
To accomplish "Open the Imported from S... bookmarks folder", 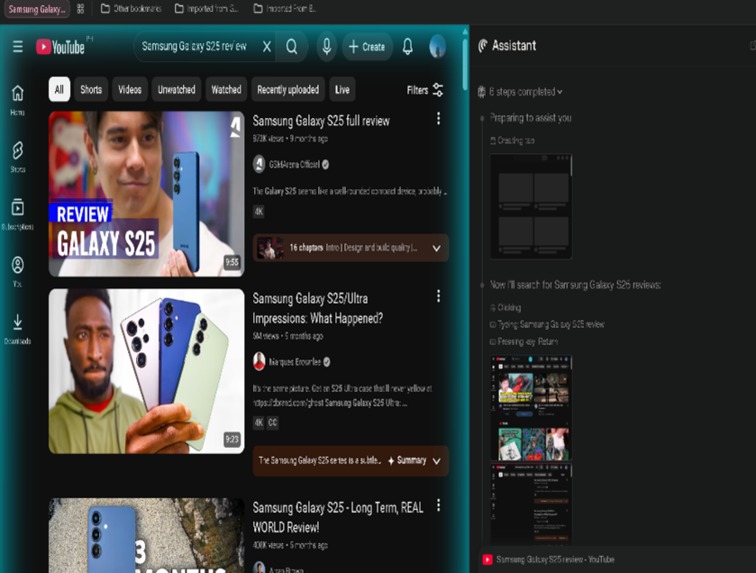I will tap(206, 9).
